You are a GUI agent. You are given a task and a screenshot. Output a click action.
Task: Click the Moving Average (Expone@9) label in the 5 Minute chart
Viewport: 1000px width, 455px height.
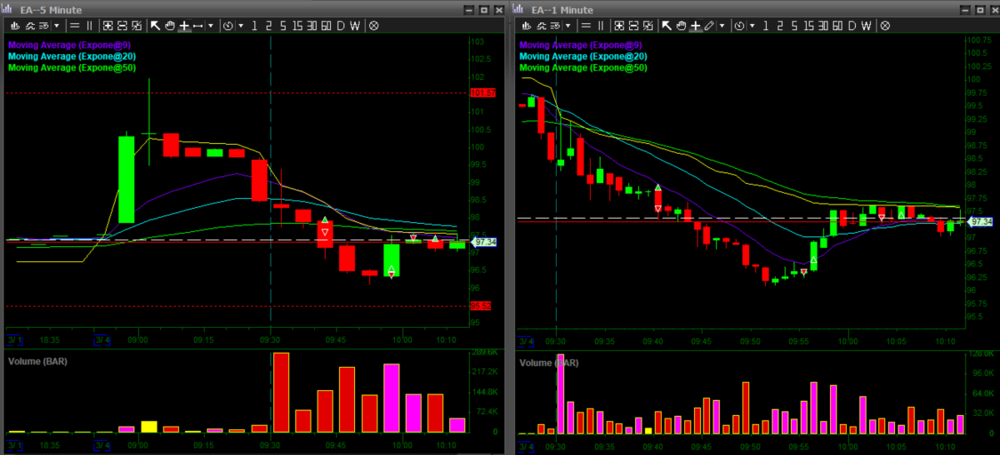click(x=63, y=44)
